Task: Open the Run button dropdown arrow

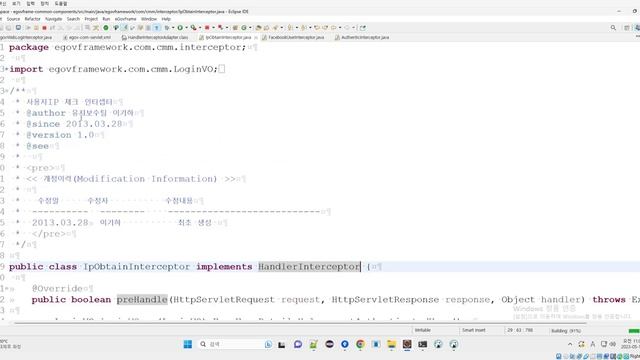Action: click(187, 28)
